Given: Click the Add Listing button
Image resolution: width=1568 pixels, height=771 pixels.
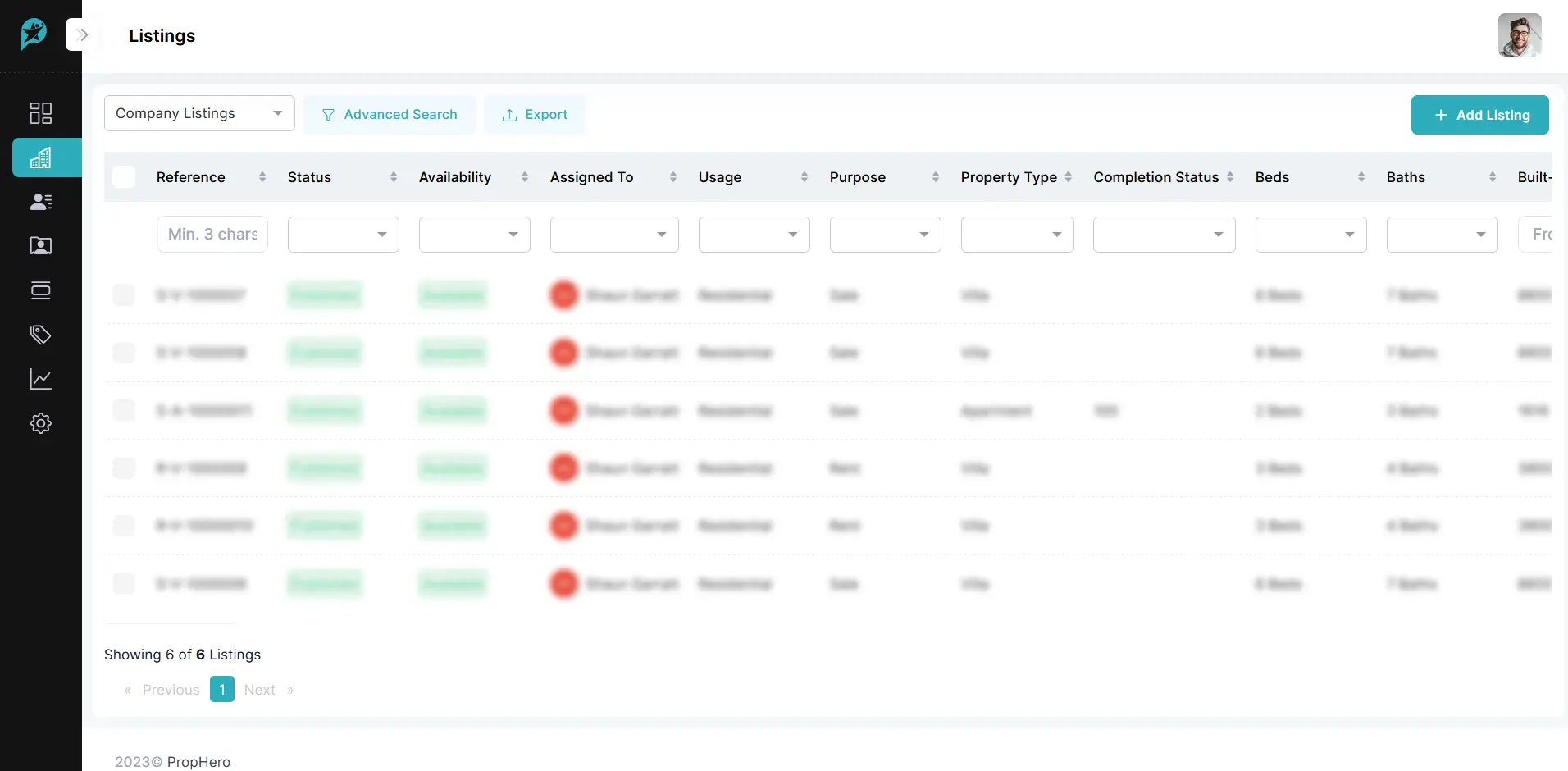Looking at the screenshot, I should click(x=1479, y=115).
